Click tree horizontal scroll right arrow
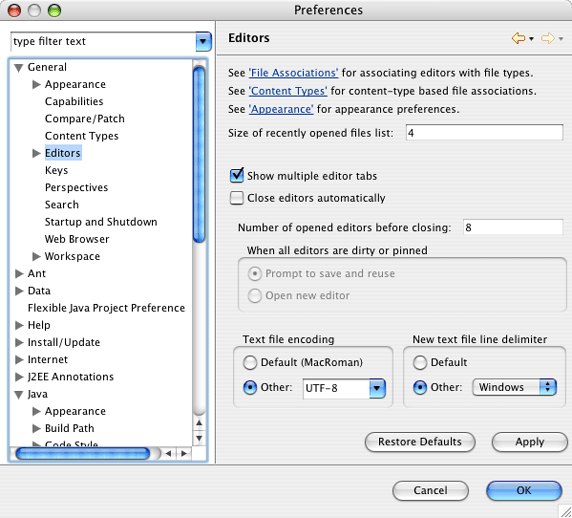572x518 pixels. pos(184,453)
